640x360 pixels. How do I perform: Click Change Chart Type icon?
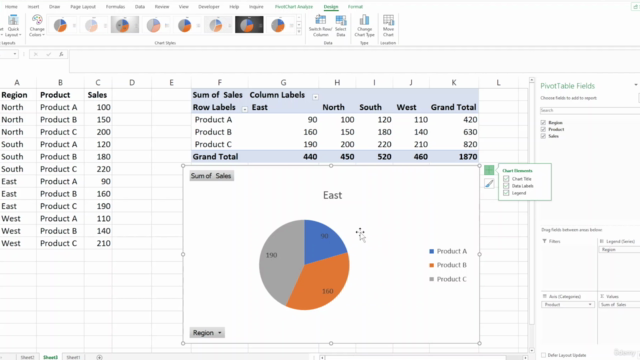[364, 26]
